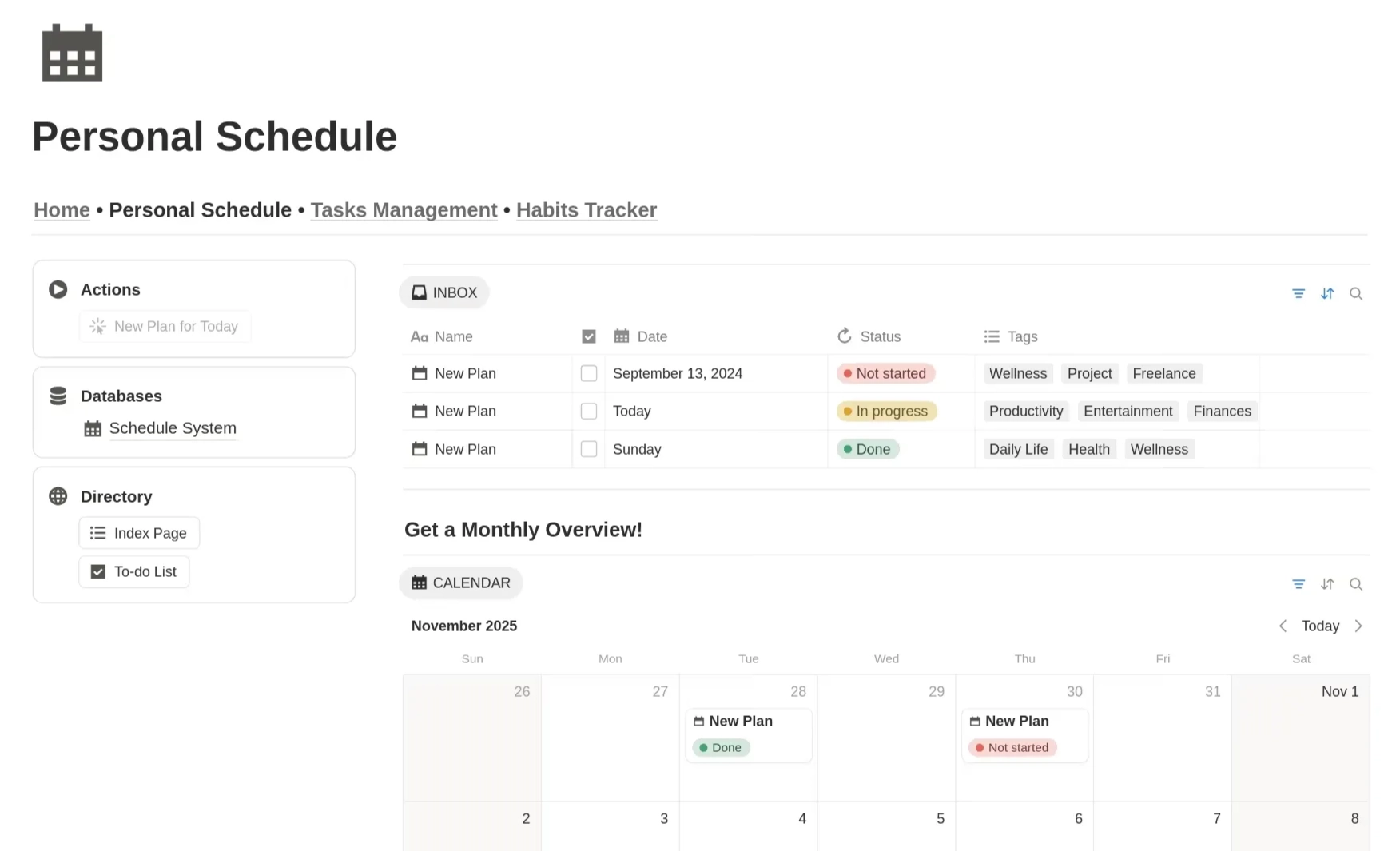1400x851 pixels.
Task: Click the red Not started status tag
Action: 885,373
